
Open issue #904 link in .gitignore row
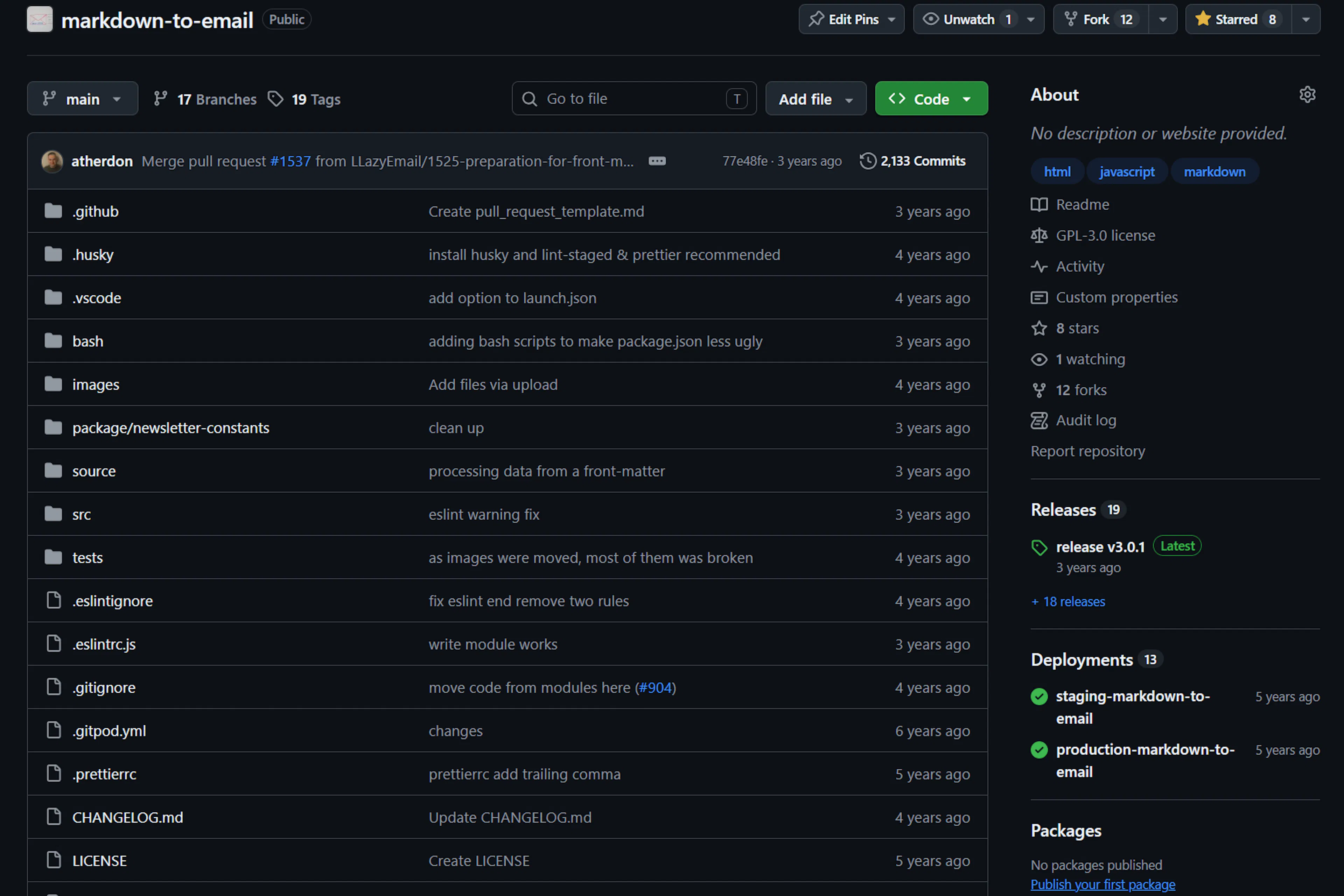pos(655,687)
